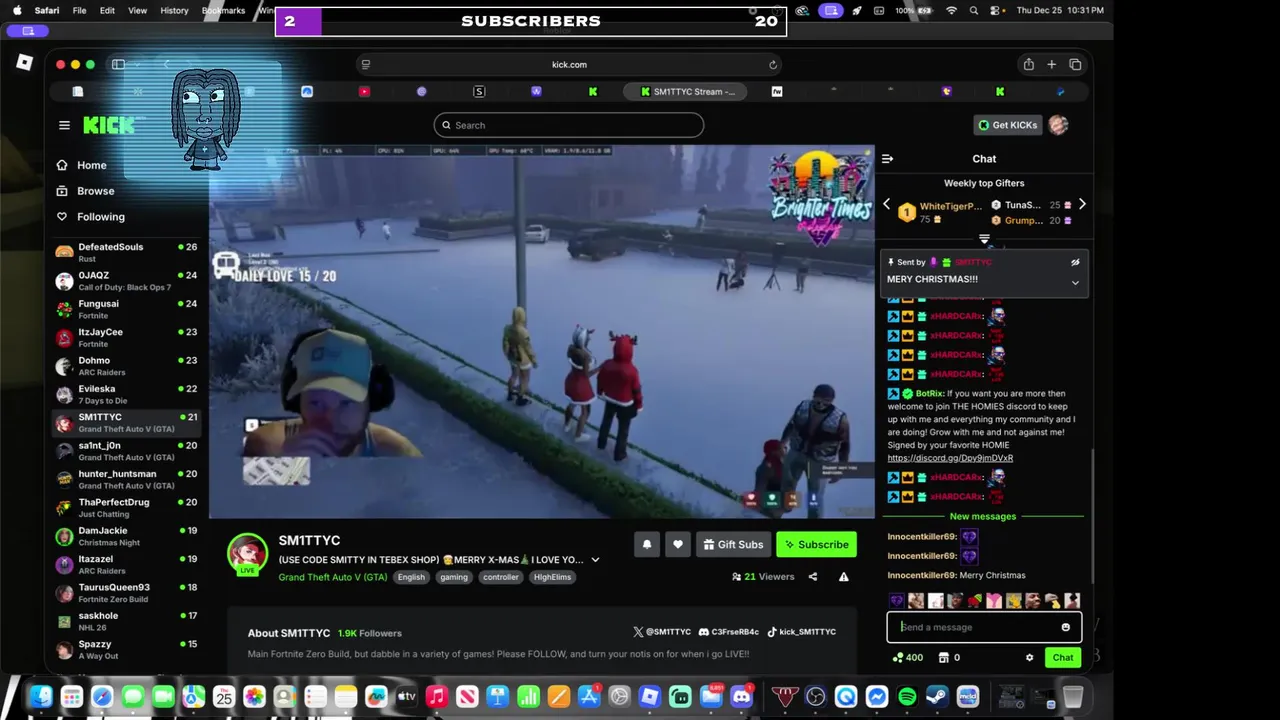Viewport: 1280px width, 720px height.
Task: Open Discord from the Dock
Action: pos(742,697)
